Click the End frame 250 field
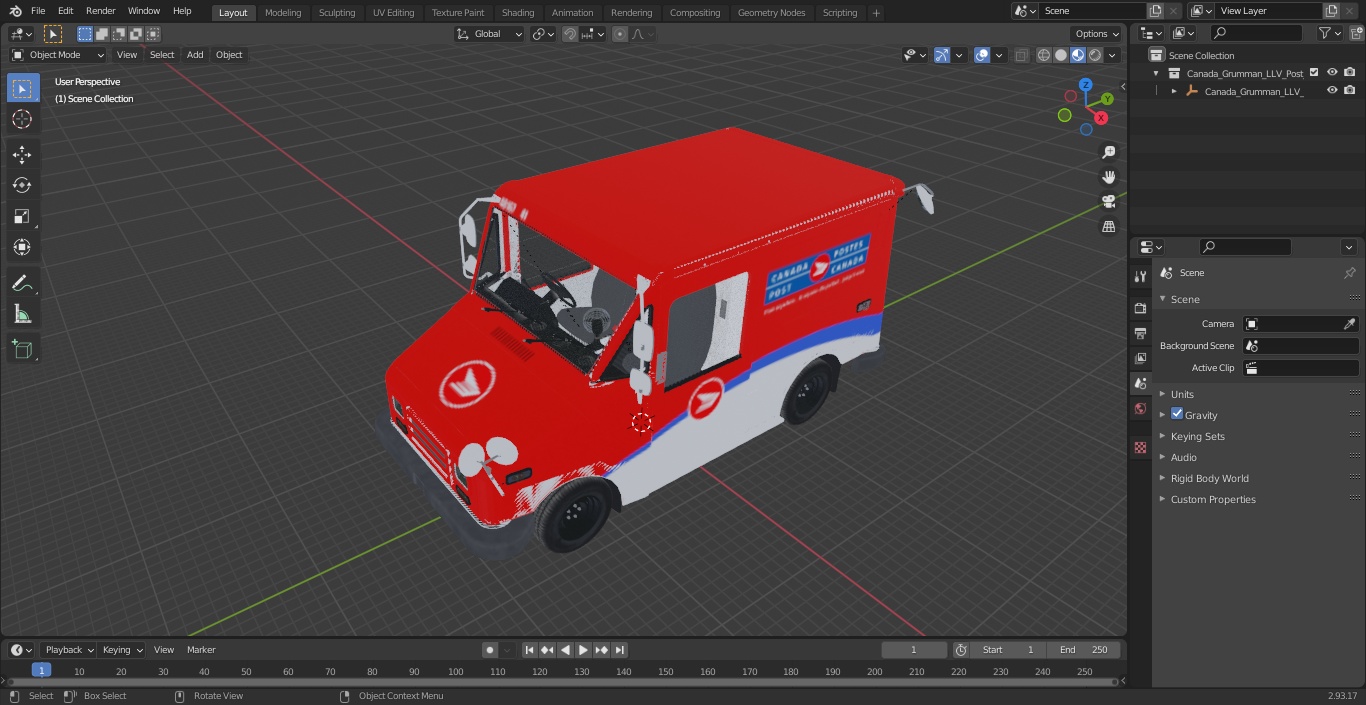Viewport: 1366px width, 705px height. [x=1084, y=650]
